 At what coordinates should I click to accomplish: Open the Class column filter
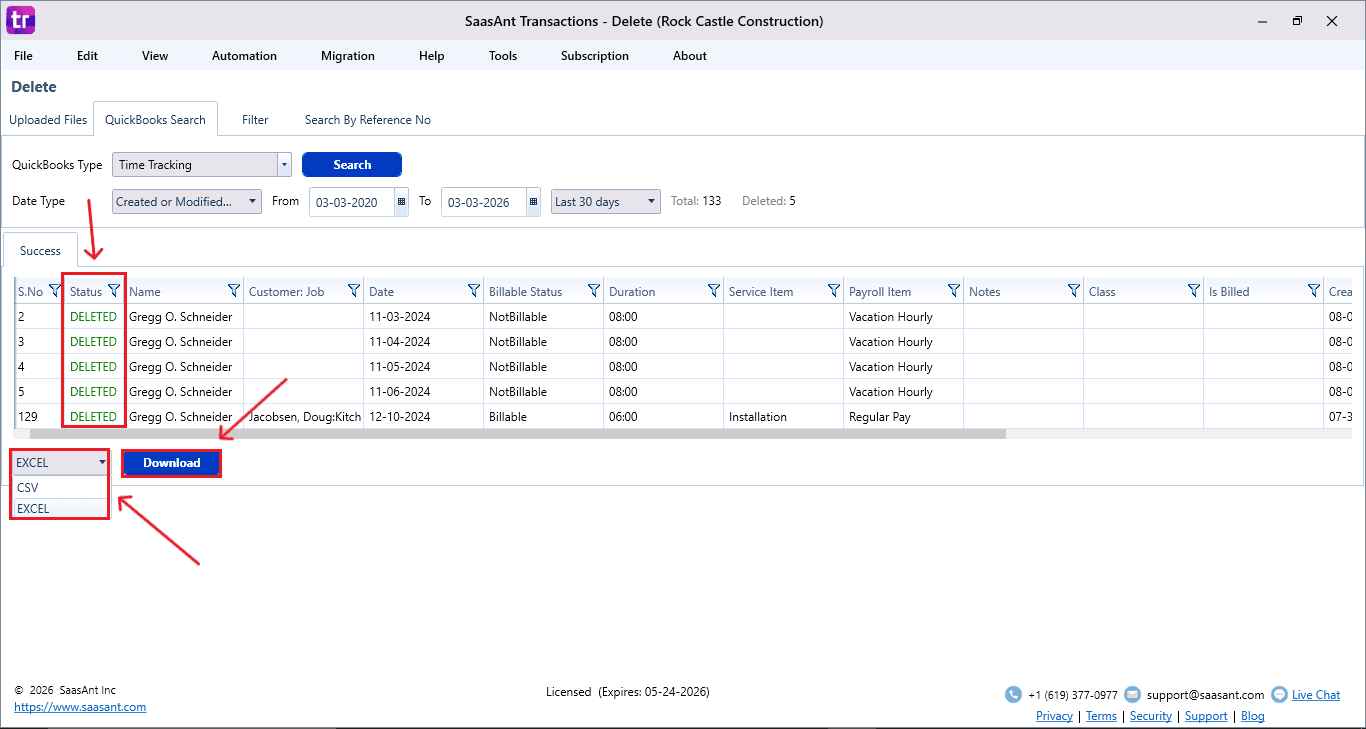pos(1194,291)
